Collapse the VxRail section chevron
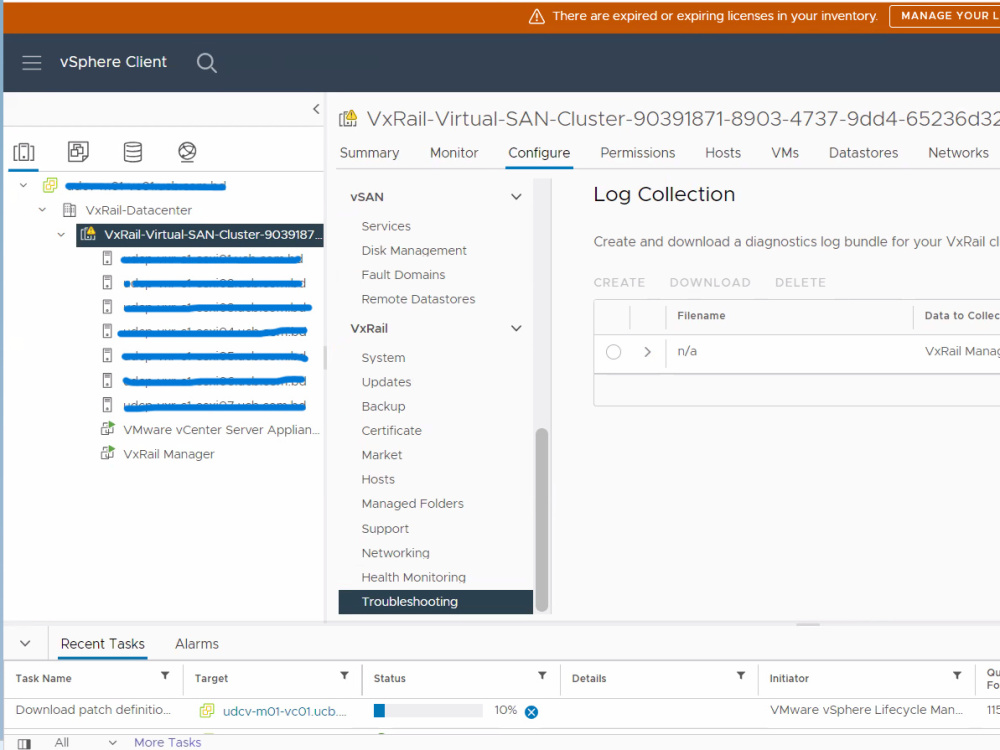This screenshot has height=750, width=1000. [x=516, y=328]
